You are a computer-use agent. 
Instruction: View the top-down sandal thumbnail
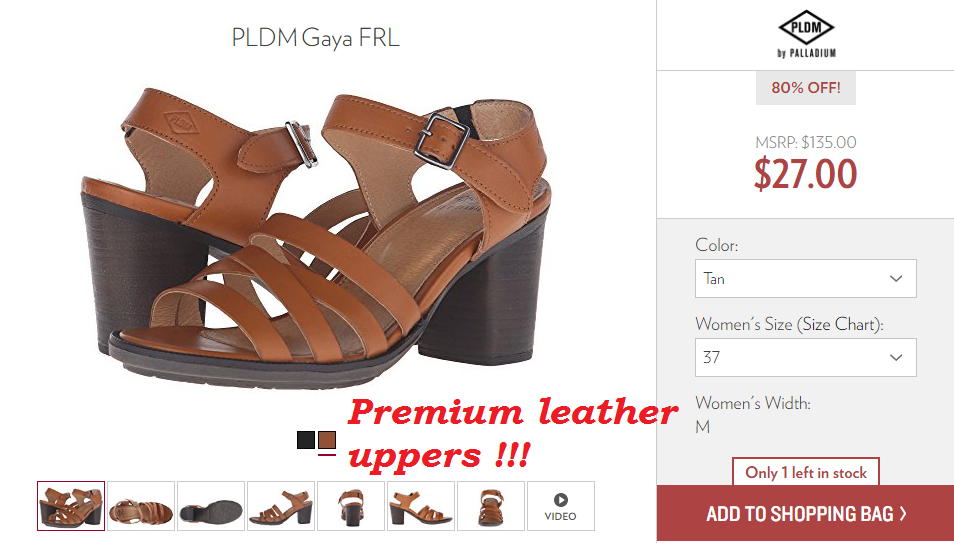[141, 506]
